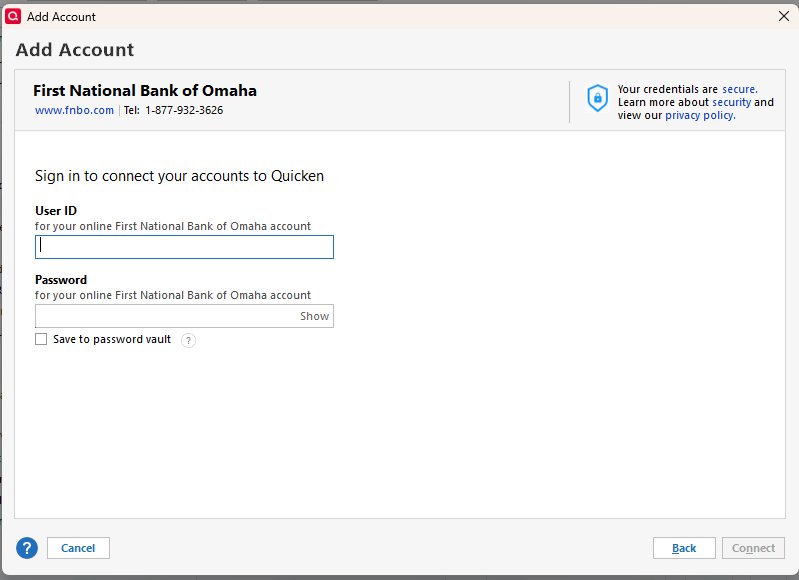Enable Save to password vault checkbox
Screen dimensions: 799x580
pos(41,339)
